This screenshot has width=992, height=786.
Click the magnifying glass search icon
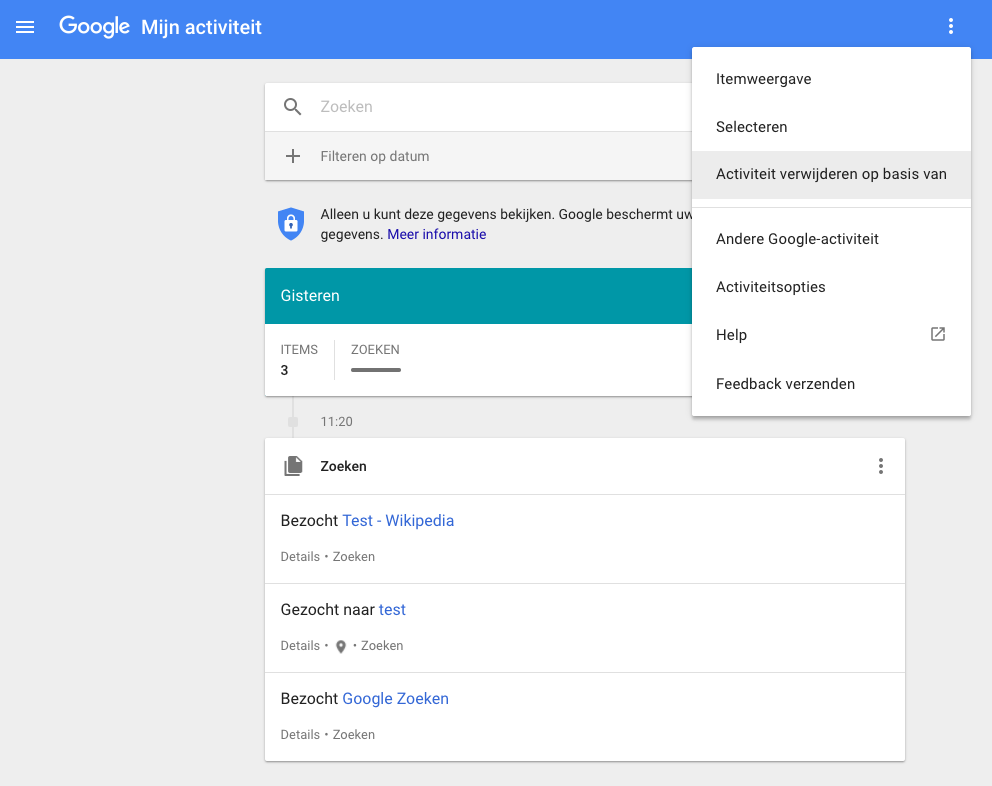pyautogui.click(x=292, y=107)
